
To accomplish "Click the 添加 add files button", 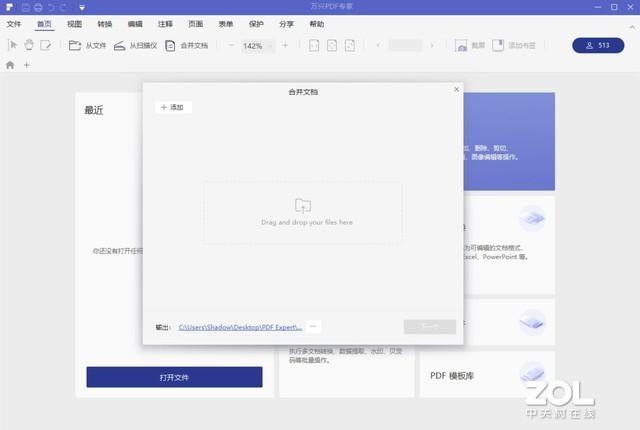I will point(173,107).
